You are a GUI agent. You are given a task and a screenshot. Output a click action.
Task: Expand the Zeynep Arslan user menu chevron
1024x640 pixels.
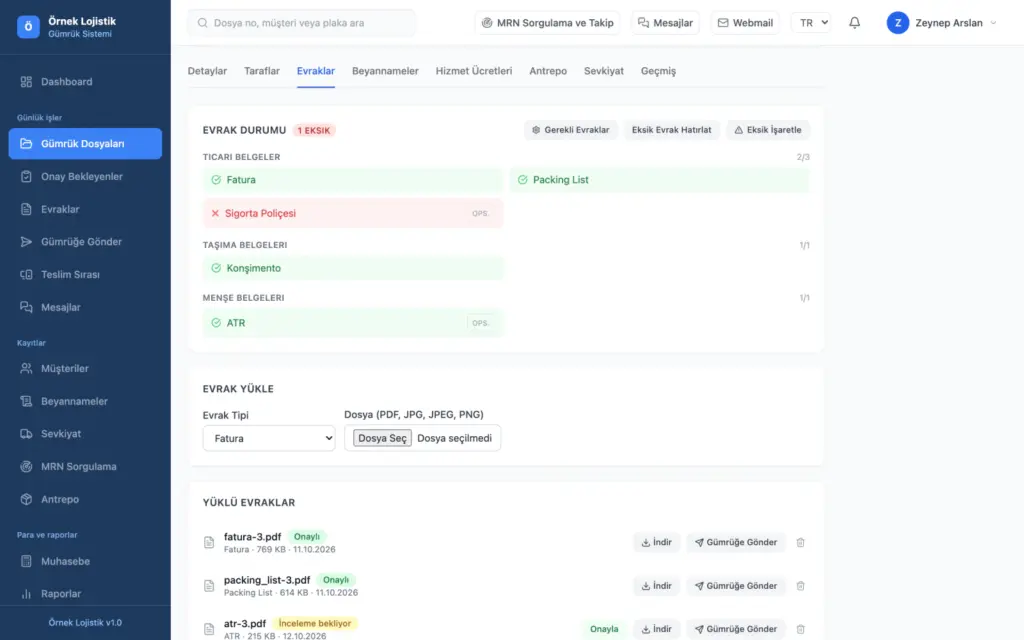[x=993, y=23]
